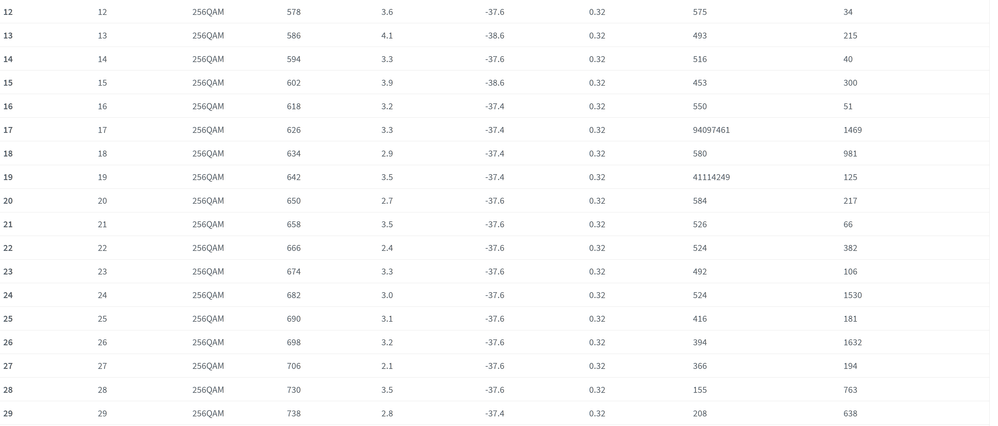
Task: Select the count 41114249 in row 19
Action: [711, 178]
